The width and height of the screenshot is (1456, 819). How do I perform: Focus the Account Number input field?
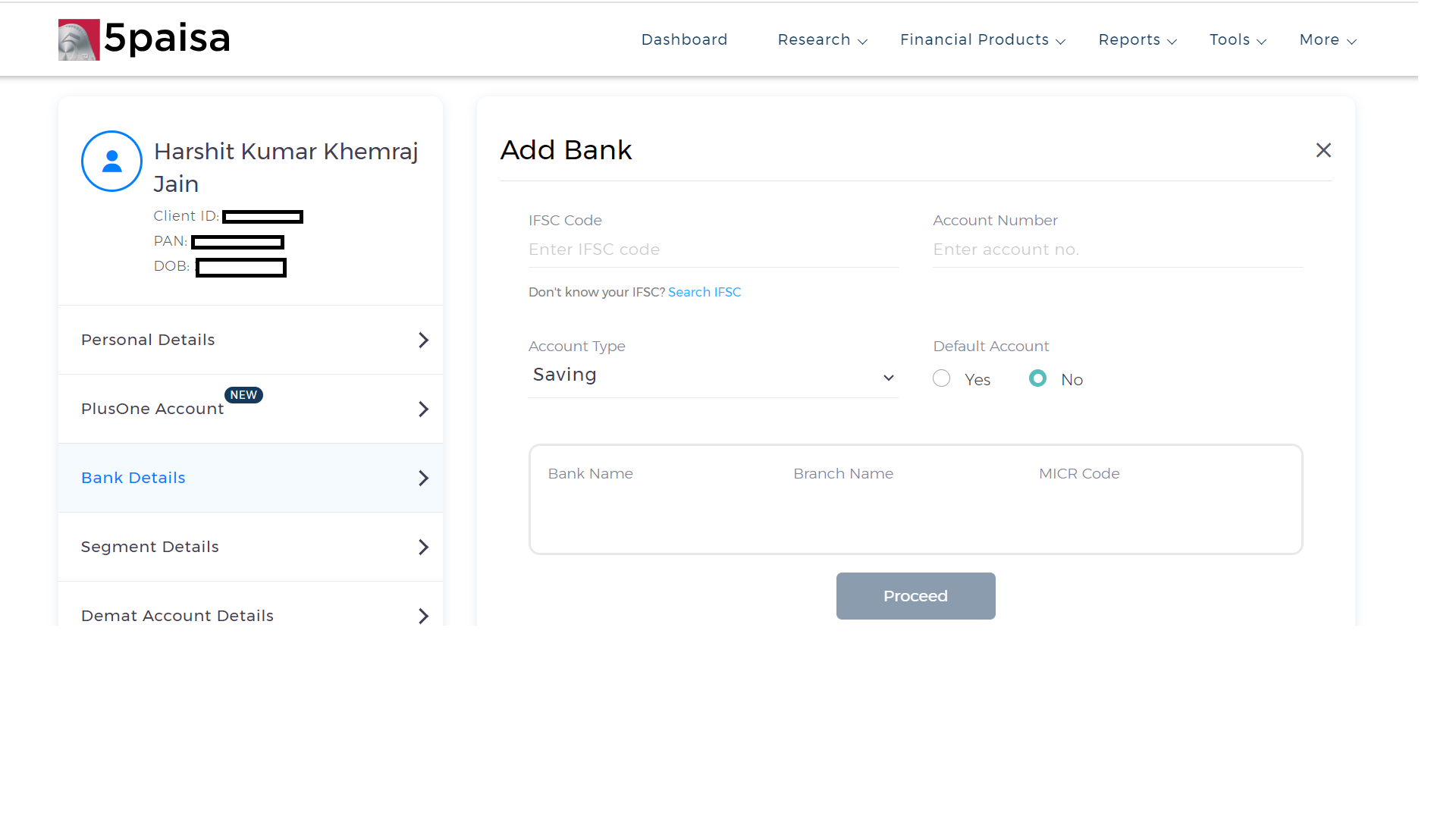1117,249
